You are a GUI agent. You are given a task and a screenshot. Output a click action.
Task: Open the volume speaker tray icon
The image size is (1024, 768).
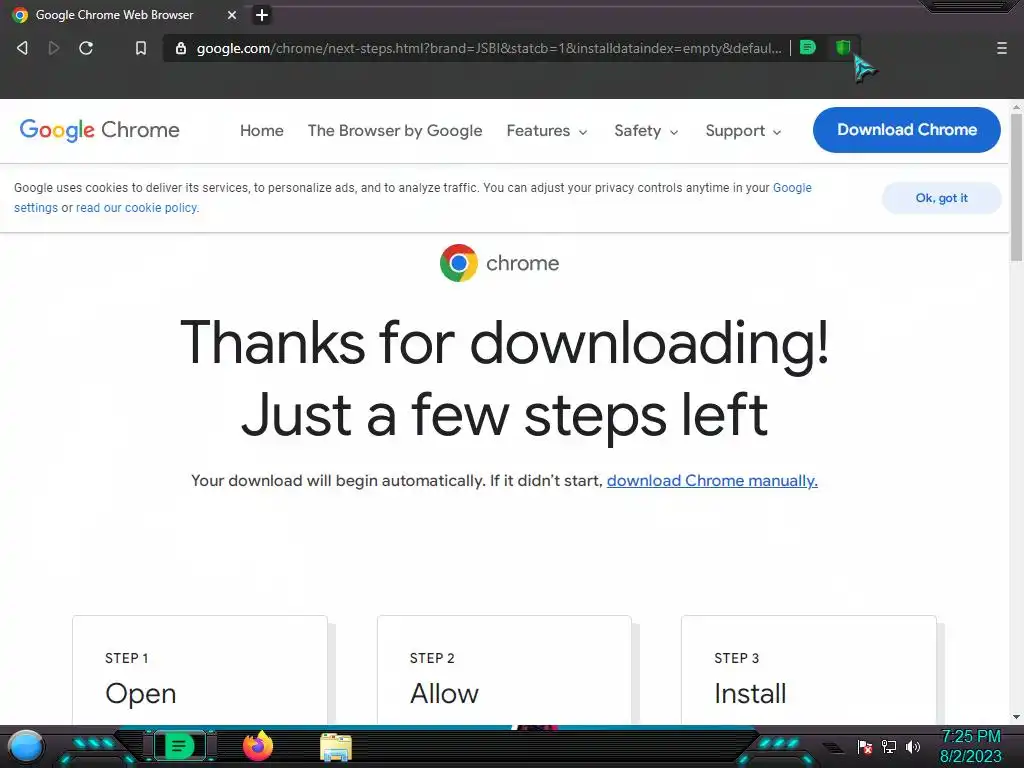pyautogui.click(x=912, y=746)
